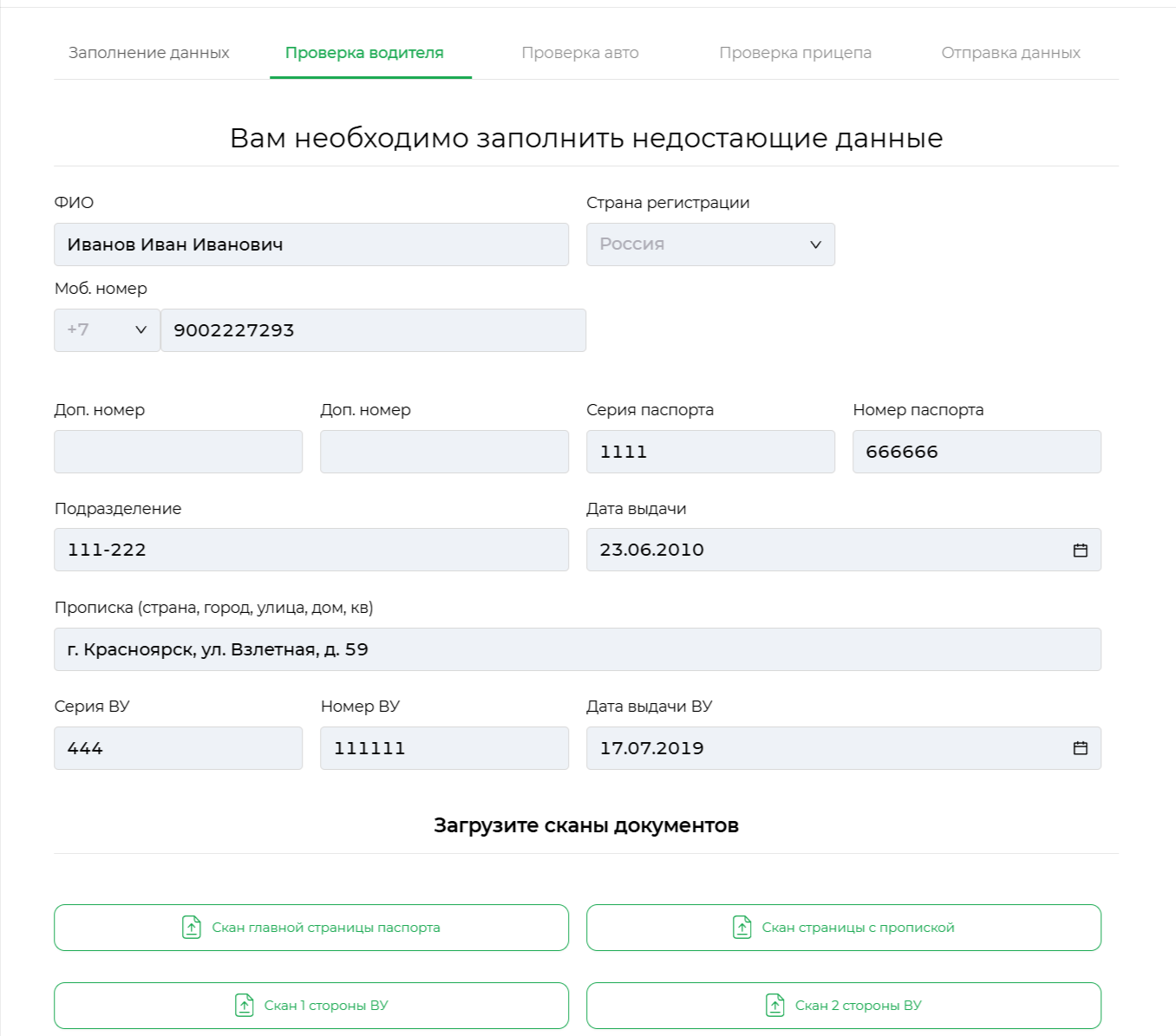The width and height of the screenshot is (1176, 1036).
Task: Open calendar icon in Дата выдачи field
Action: tap(1080, 551)
